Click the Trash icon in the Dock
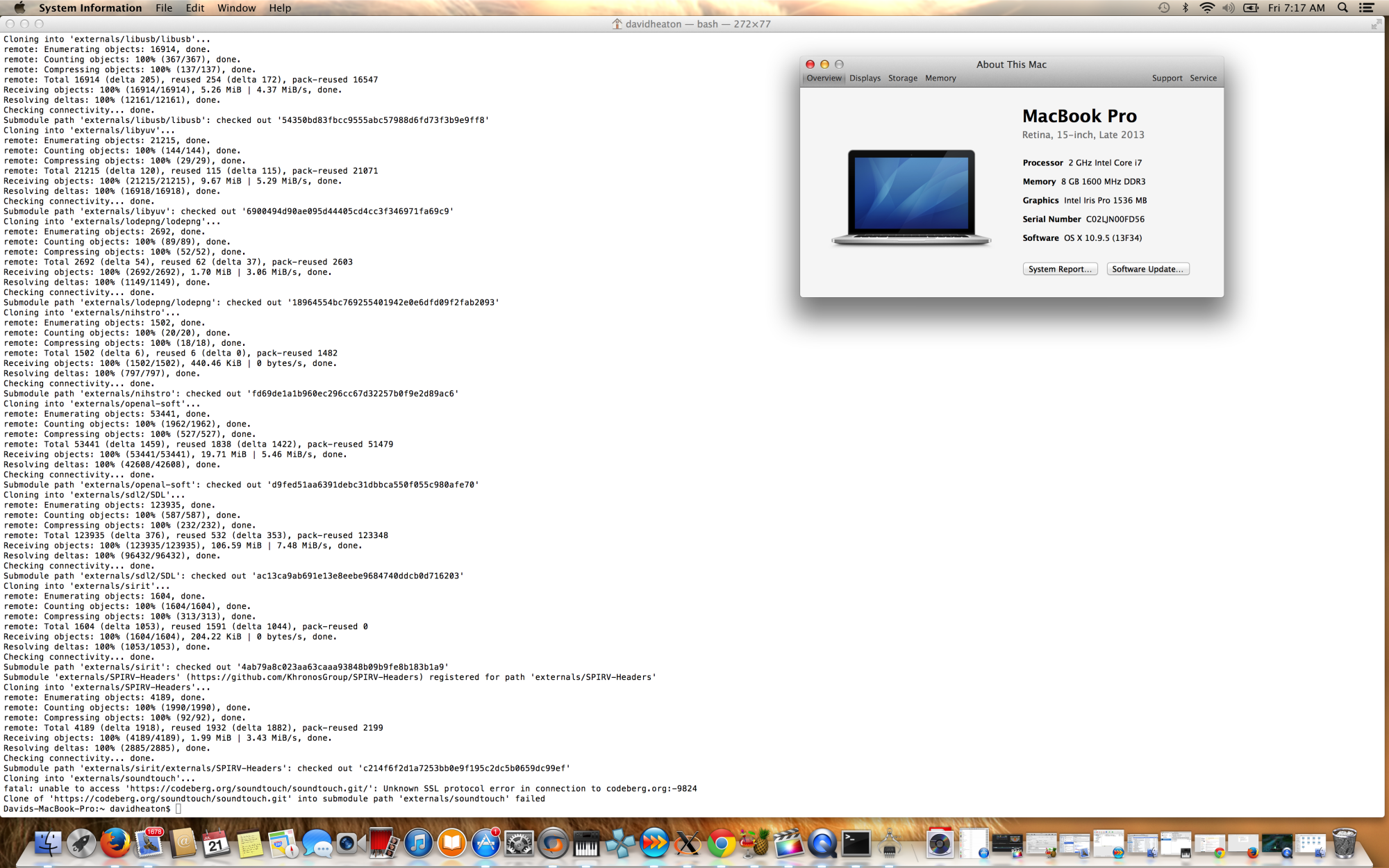 (1344, 844)
